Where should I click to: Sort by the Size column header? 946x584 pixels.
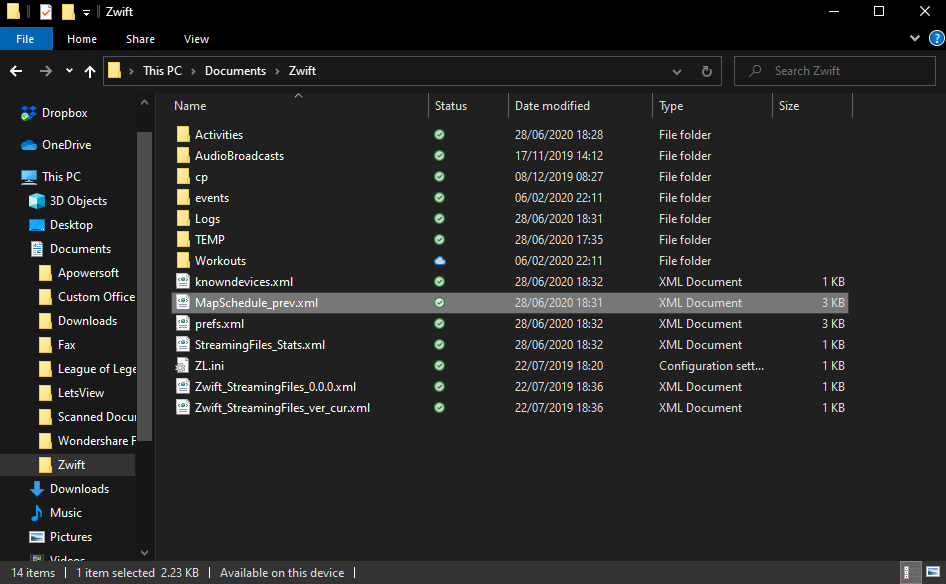789,106
